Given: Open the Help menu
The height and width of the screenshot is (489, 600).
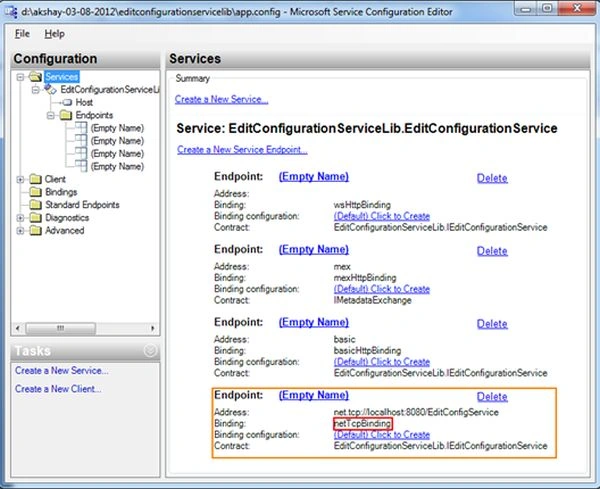Looking at the screenshot, I should click(x=54, y=34).
